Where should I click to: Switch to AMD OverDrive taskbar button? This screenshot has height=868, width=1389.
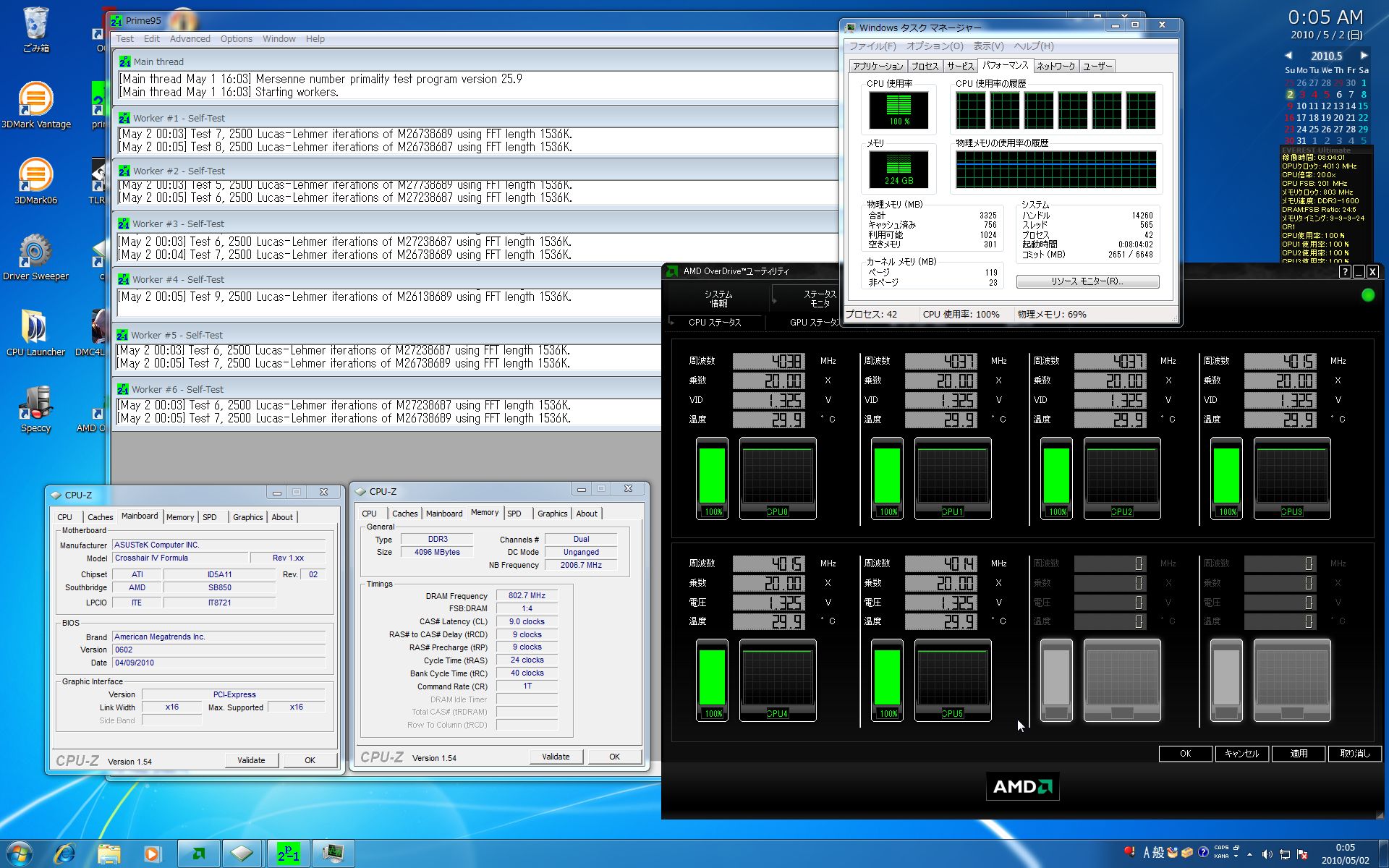pyautogui.click(x=198, y=854)
